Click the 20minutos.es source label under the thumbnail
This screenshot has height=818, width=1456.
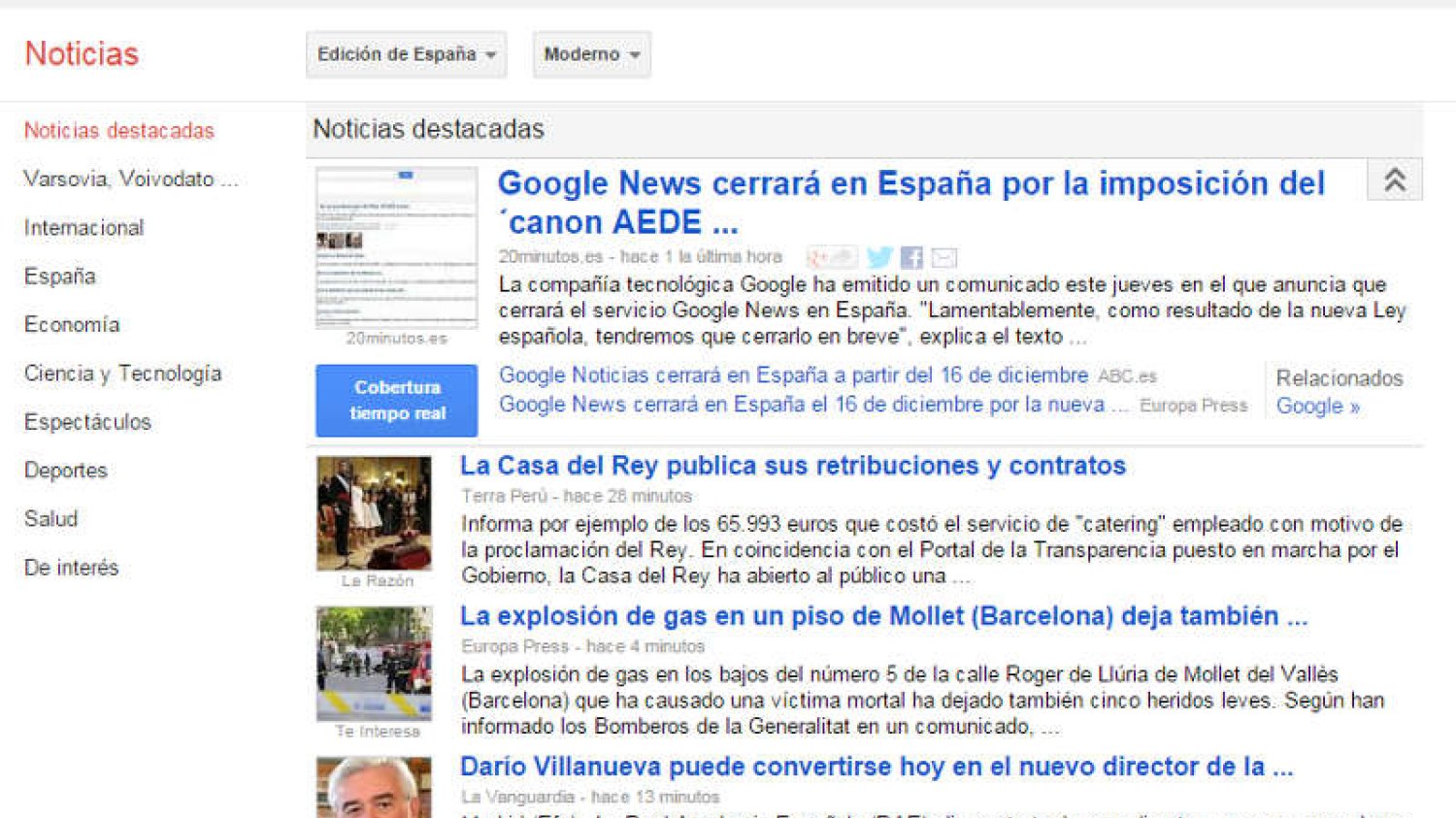coord(396,339)
